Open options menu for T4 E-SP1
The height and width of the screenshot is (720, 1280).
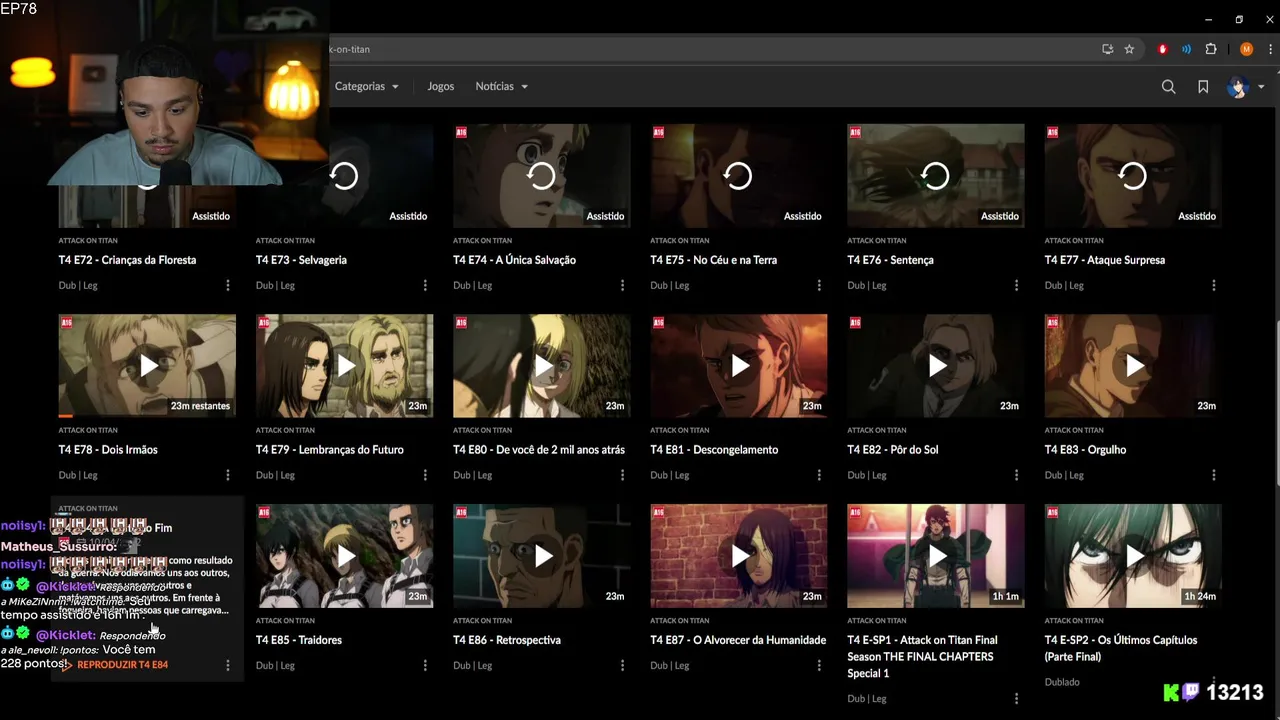(1016, 698)
